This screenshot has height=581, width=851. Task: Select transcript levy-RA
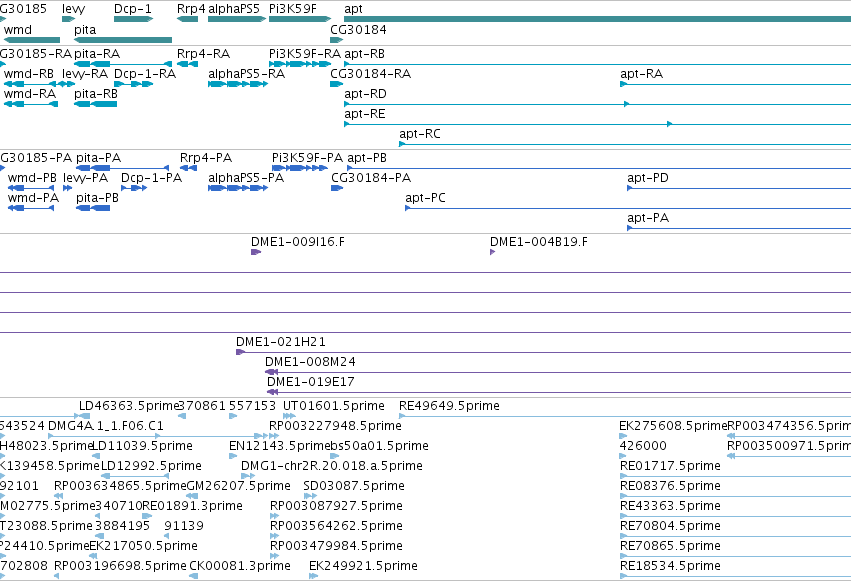pyautogui.click(x=85, y=74)
